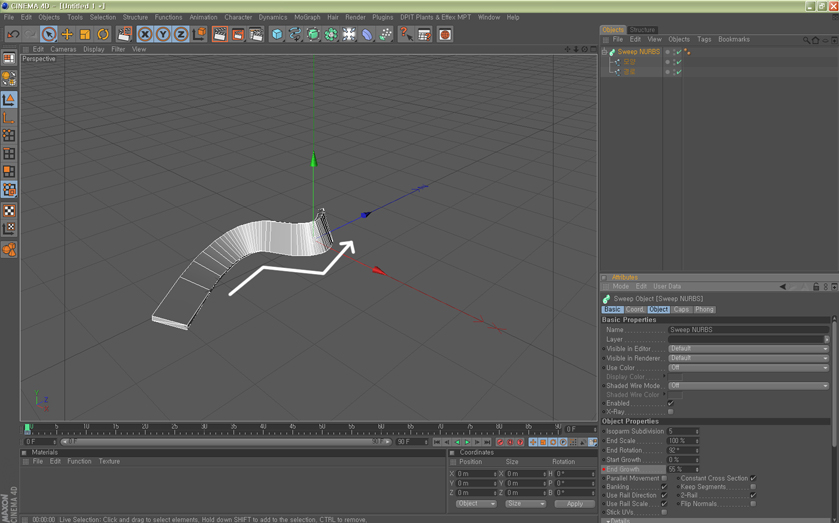Render the active view
The image size is (839, 523).
(220, 34)
